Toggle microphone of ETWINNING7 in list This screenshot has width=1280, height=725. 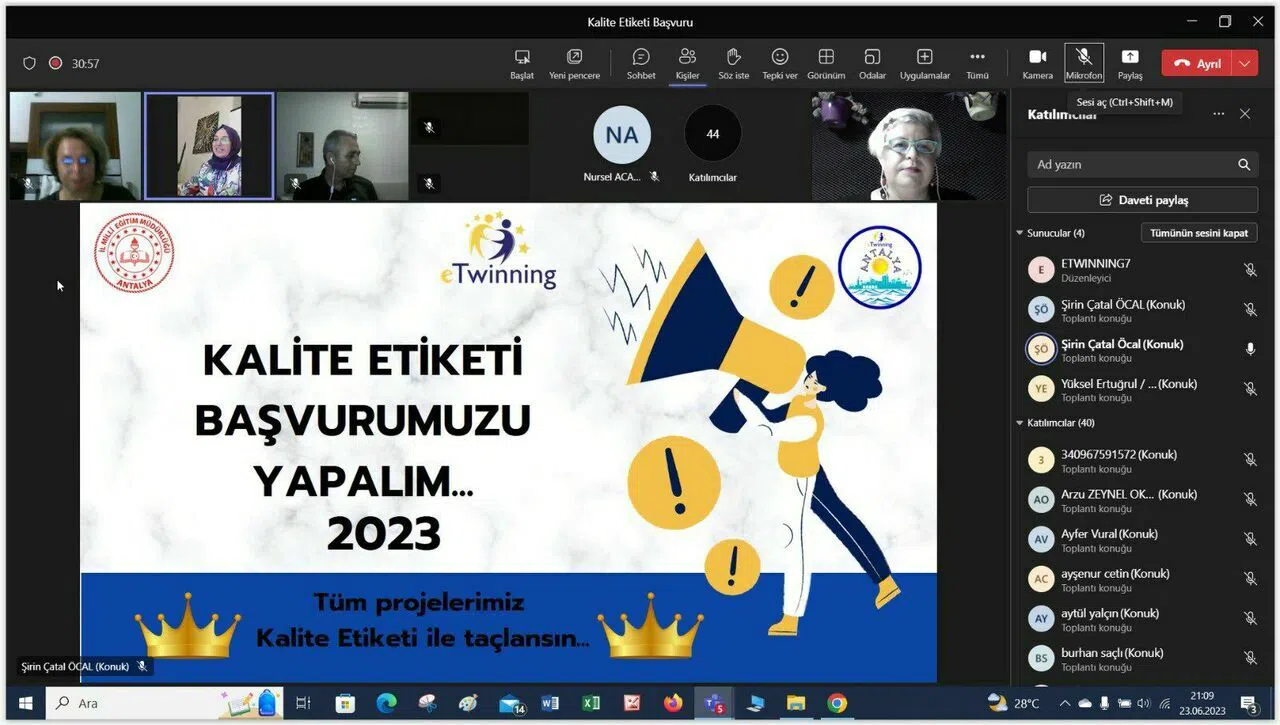1250,270
